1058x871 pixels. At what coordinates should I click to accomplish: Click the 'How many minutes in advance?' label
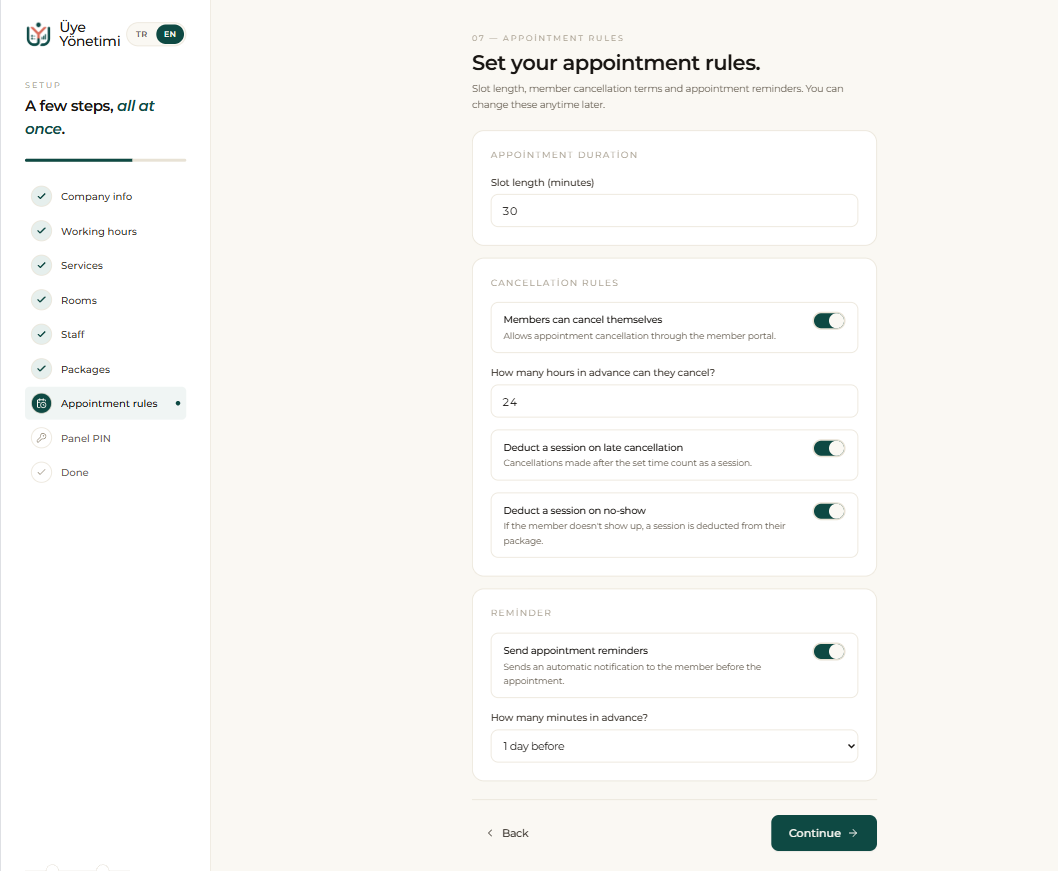click(x=569, y=718)
